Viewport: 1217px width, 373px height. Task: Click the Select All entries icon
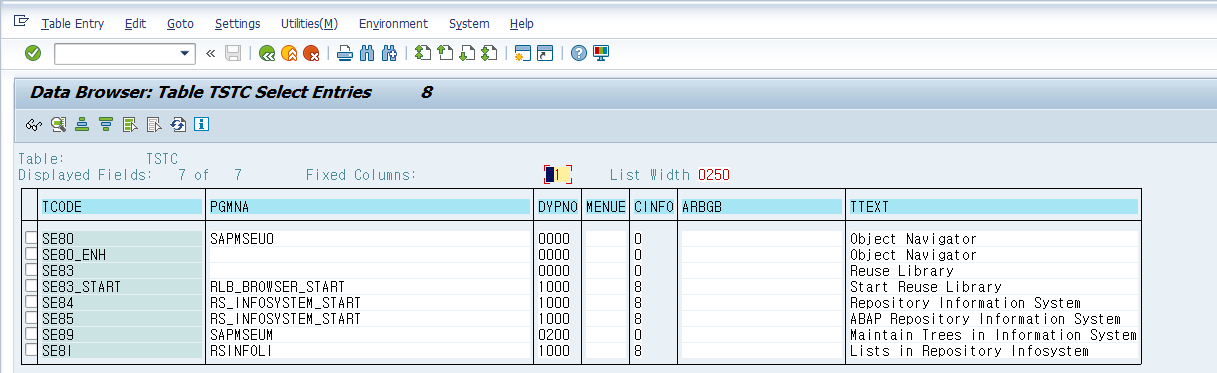click(130, 125)
